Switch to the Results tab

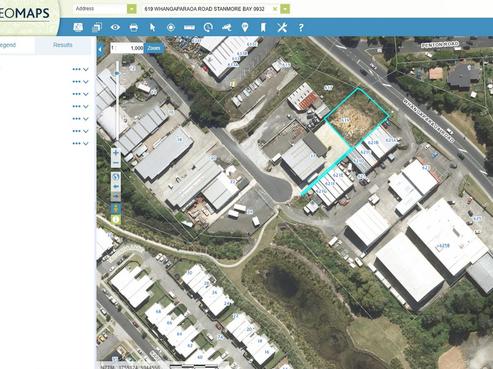pos(63,45)
